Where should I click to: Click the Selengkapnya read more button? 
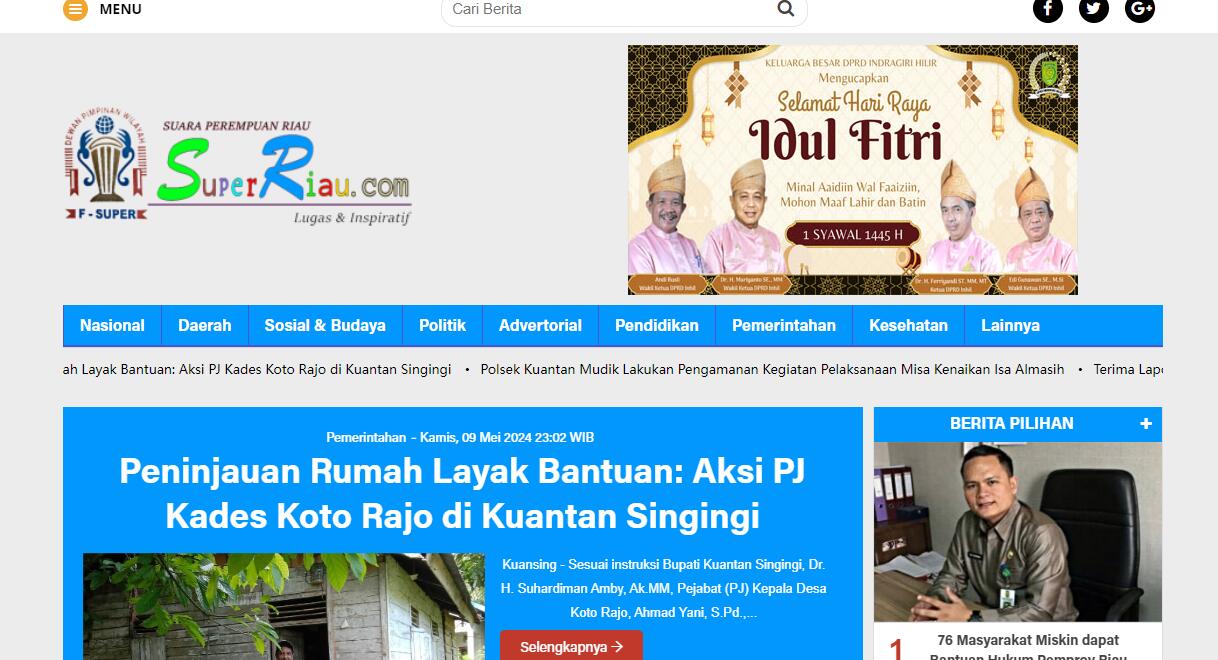pos(571,647)
